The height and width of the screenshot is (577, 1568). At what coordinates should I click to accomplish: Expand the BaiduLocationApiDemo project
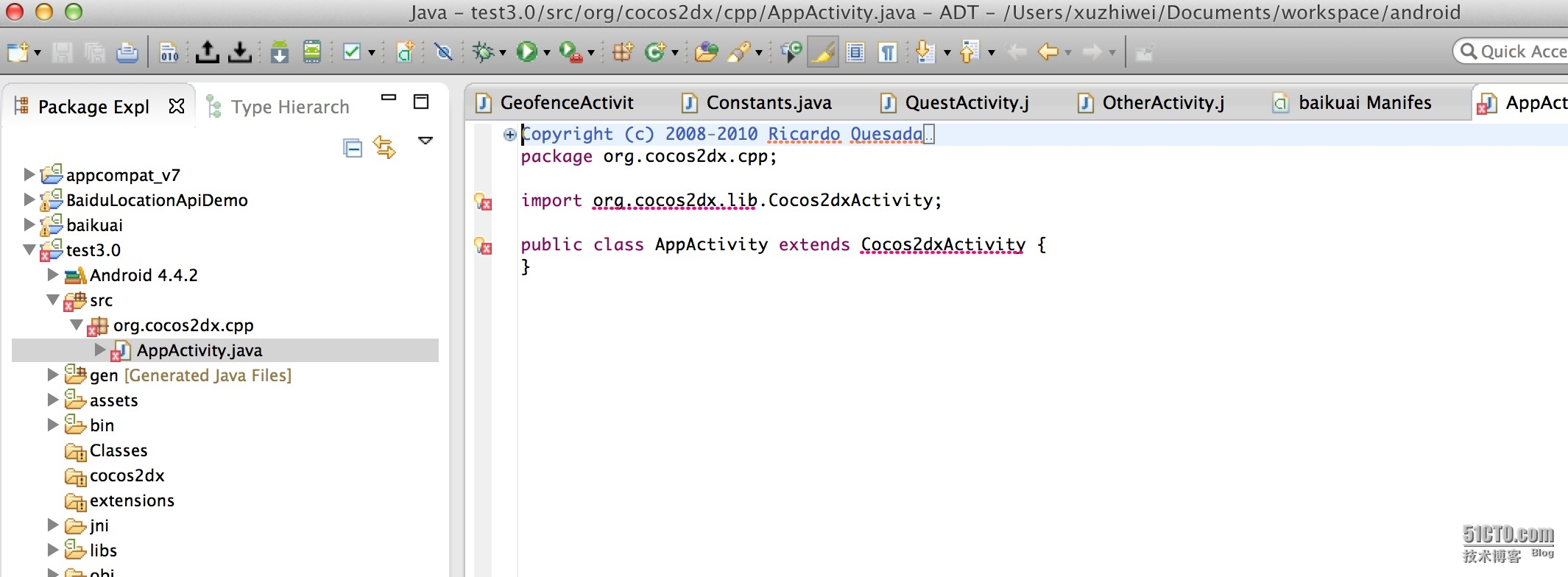[29, 199]
